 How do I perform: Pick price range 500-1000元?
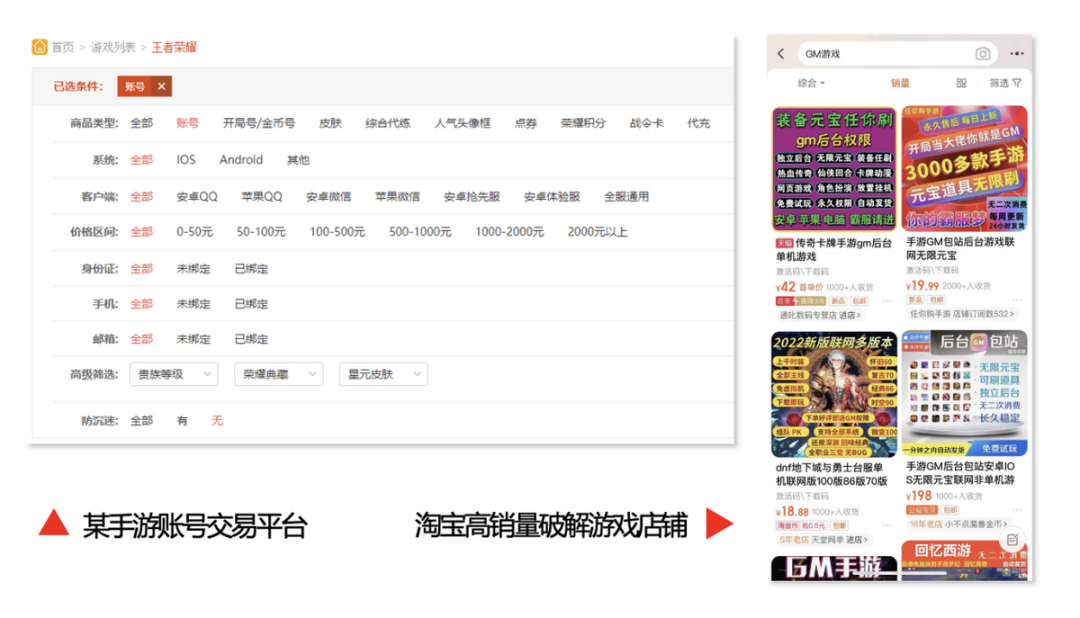(x=420, y=232)
